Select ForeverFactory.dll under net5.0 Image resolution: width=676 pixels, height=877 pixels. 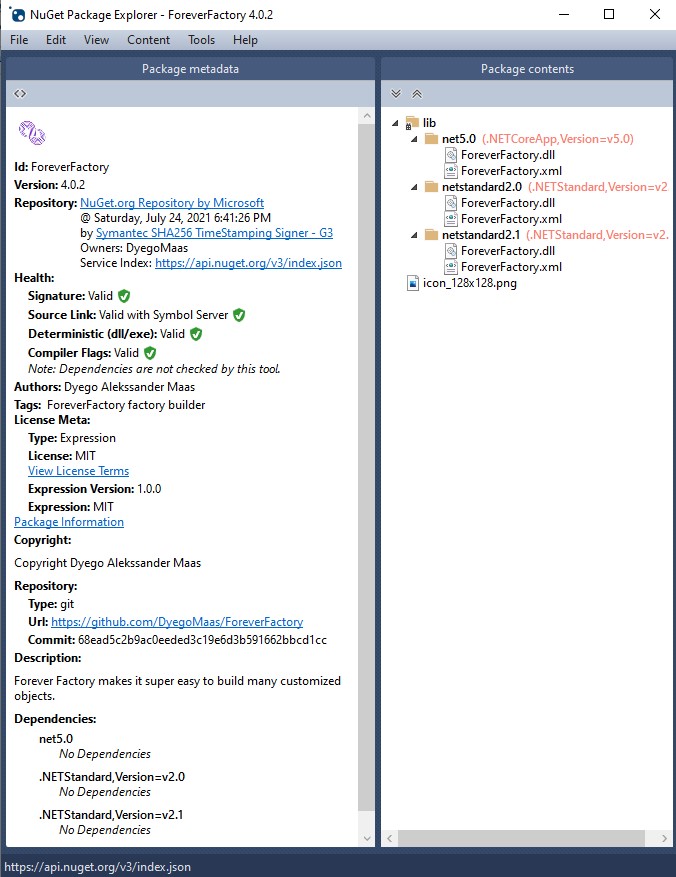pos(508,155)
